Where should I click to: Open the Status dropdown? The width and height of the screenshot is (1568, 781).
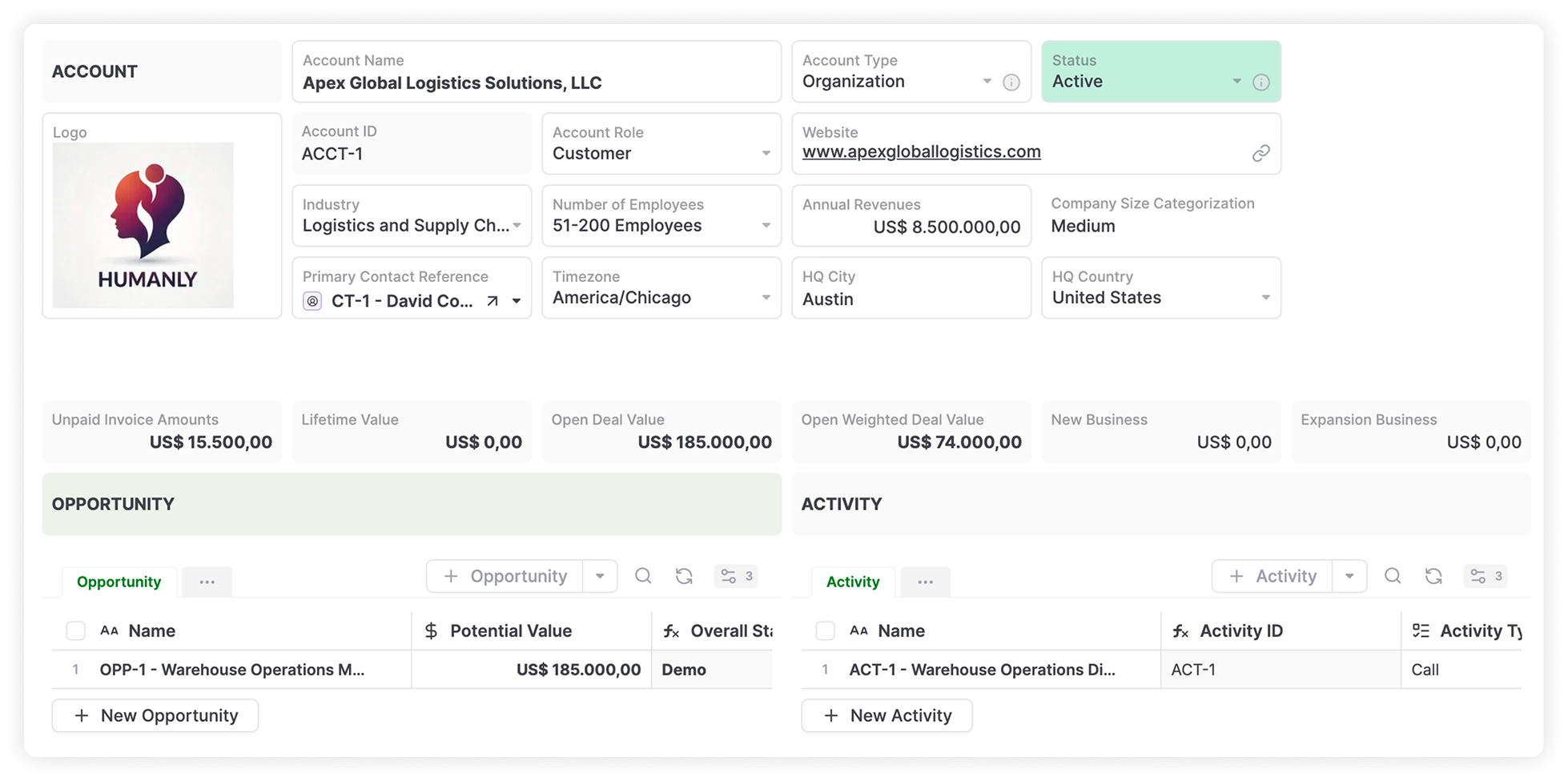[1236, 82]
